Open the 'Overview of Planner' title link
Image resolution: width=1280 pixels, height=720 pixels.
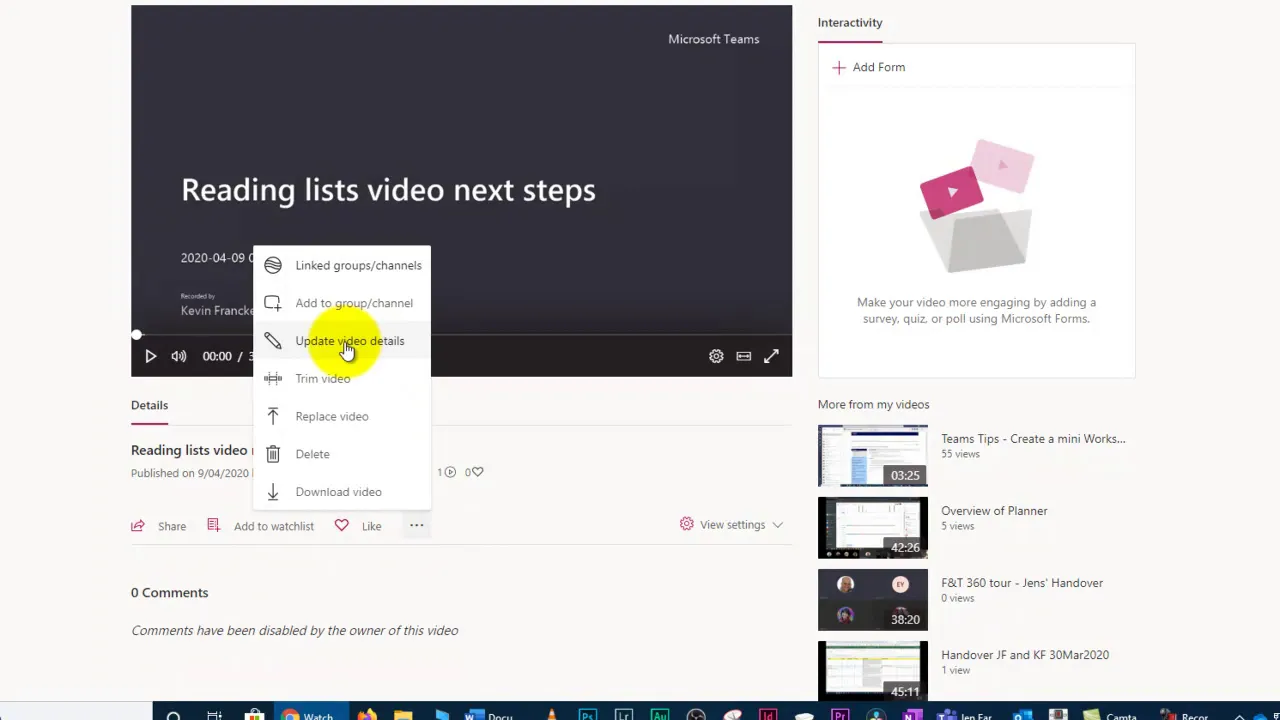pos(994,511)
